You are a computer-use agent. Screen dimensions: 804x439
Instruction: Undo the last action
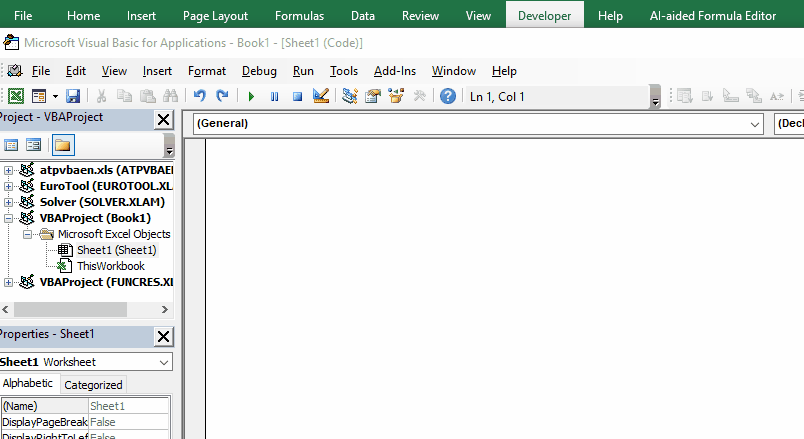[199, 96]
